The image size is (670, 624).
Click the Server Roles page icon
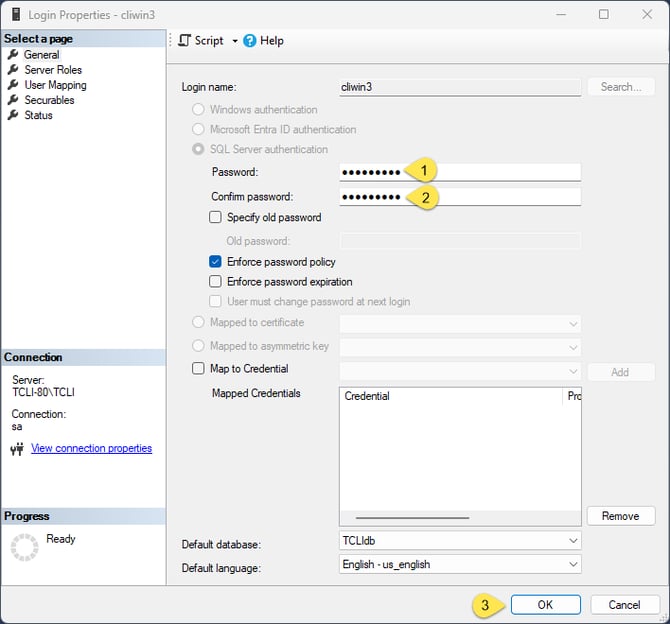(x=13, y=70)
